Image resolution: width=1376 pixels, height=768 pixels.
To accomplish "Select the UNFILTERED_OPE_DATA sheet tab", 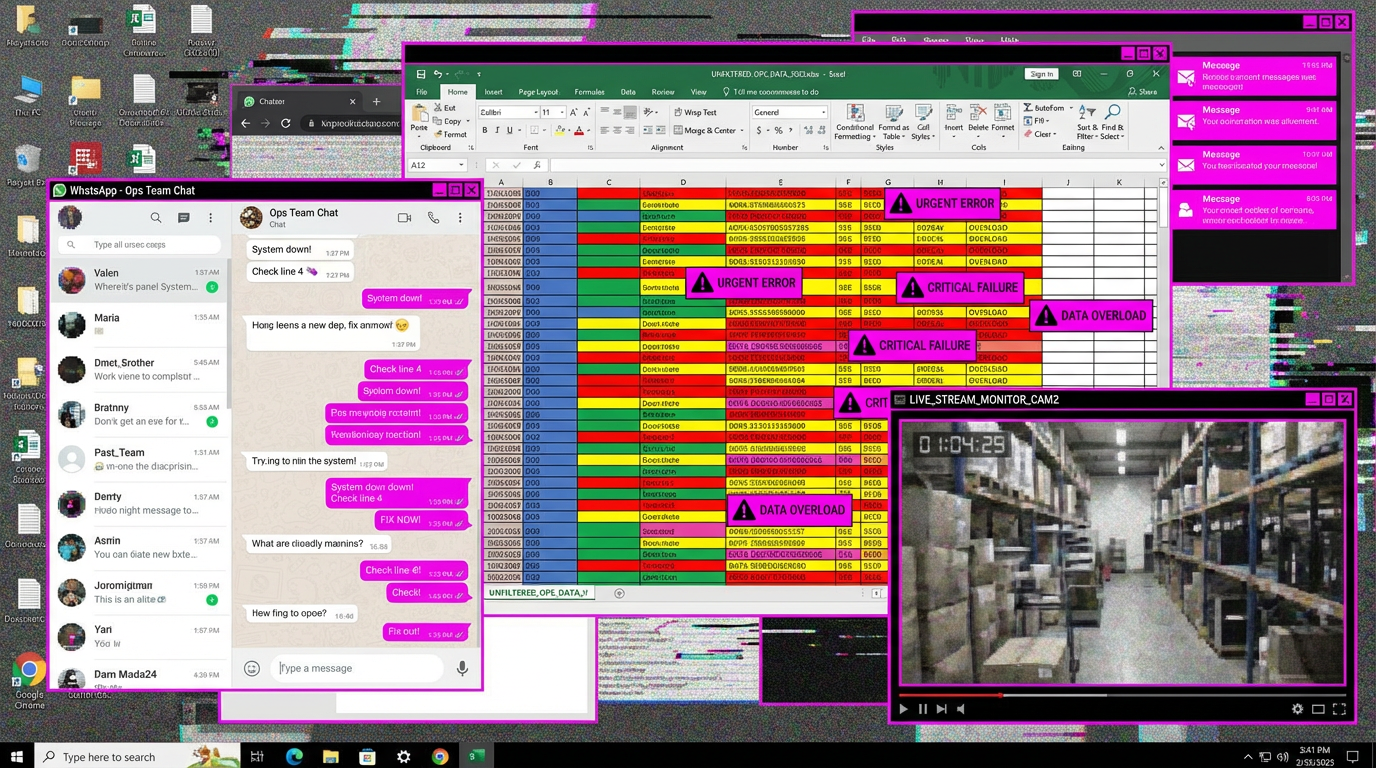I will pyautogui.click(x=539, y=592).
